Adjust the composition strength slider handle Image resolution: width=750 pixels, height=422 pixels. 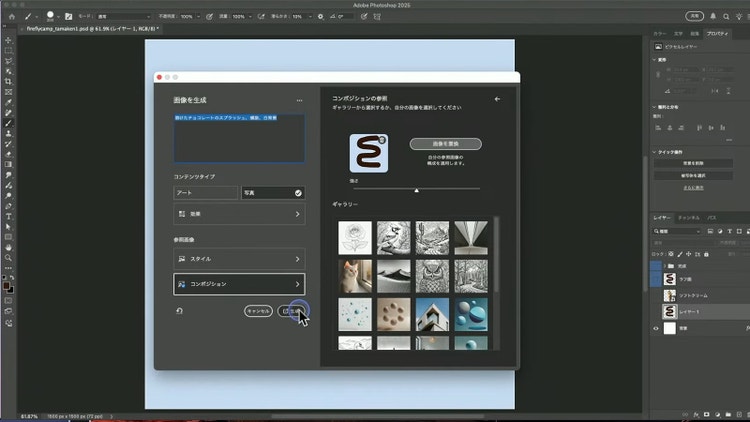(417, 190)
